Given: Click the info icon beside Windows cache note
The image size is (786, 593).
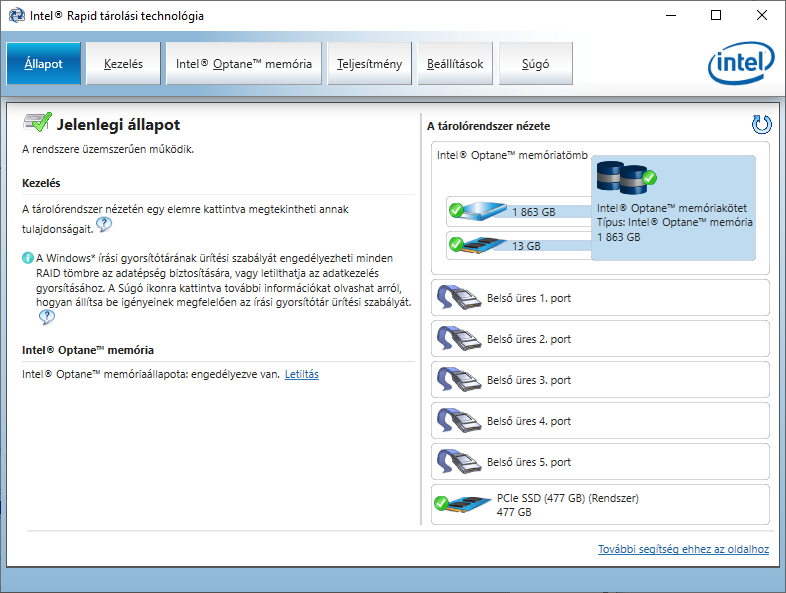Looking at the screenshot, I should click(28, 258).
